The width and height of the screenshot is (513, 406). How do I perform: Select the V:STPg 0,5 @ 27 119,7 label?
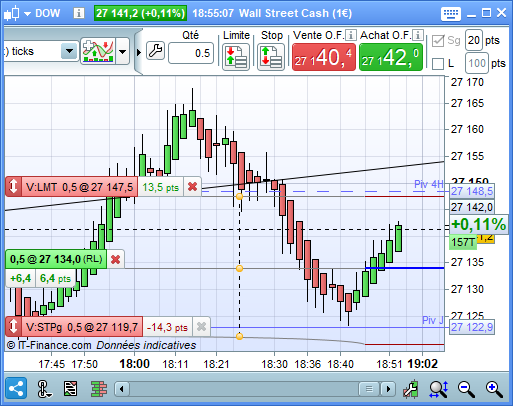pos(82,327)
